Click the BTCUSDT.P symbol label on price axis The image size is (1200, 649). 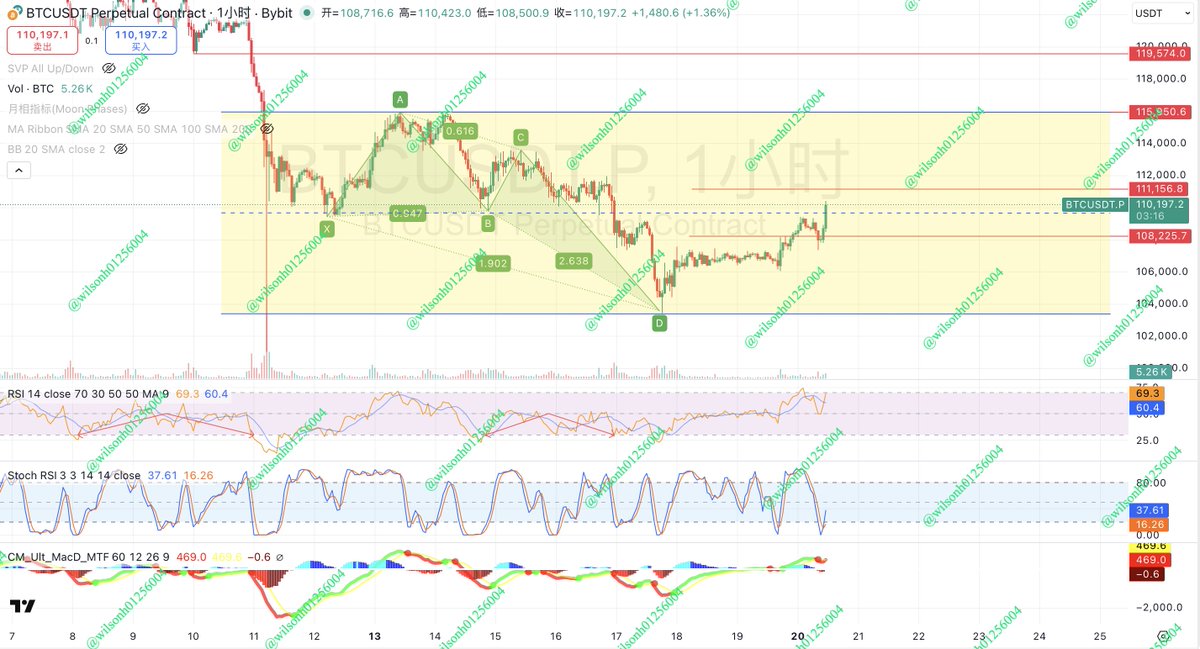click(x=1095, y=204)
